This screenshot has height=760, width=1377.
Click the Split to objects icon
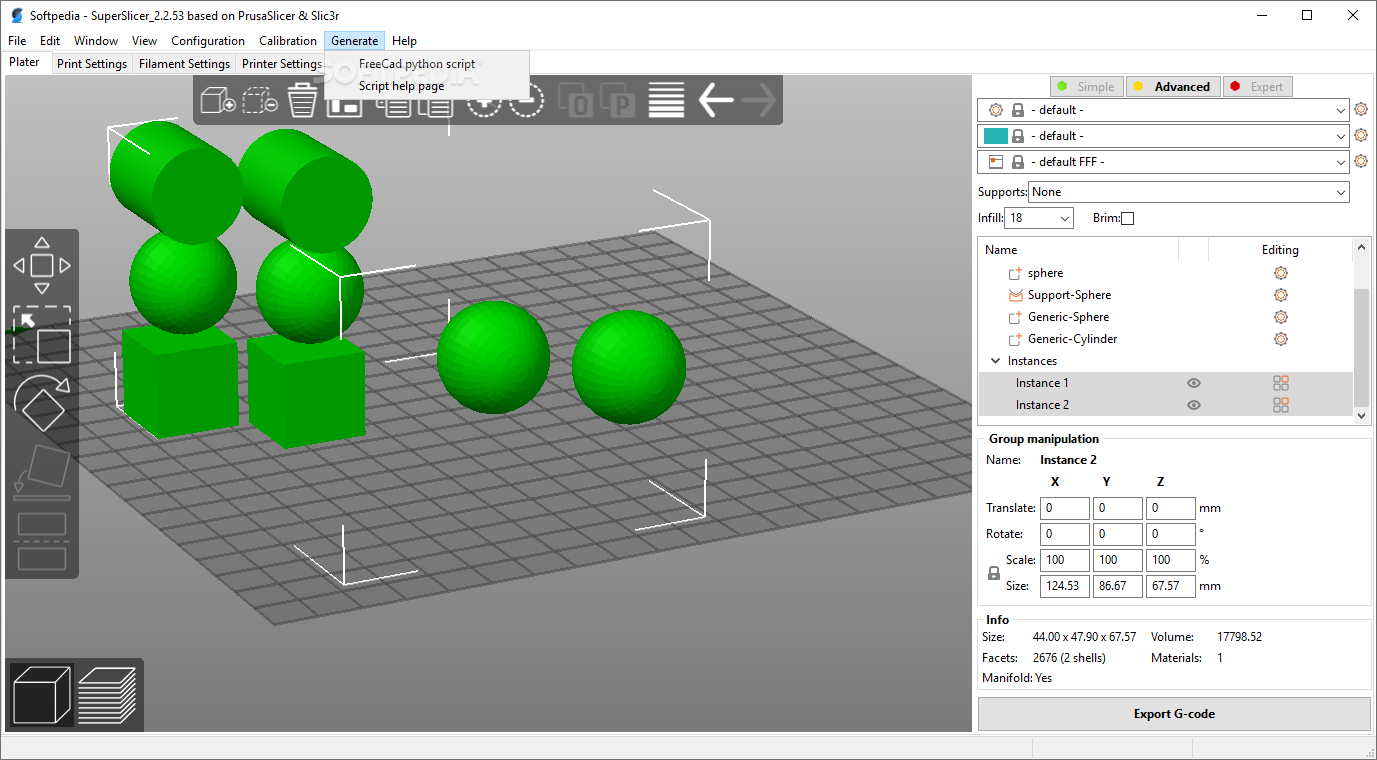click(x=577, y=100)
